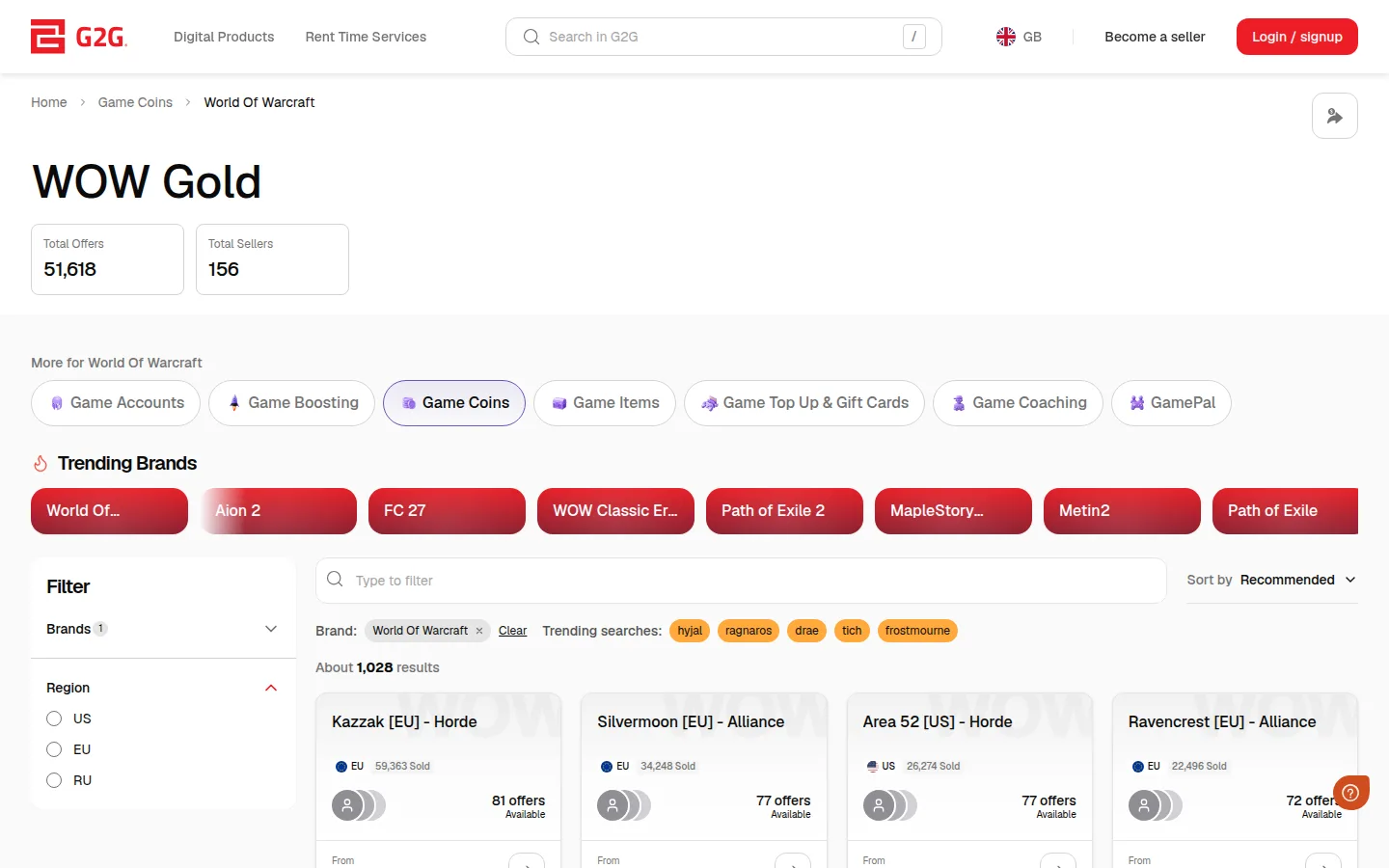This screenshot has width=1389, height=868.
Task: Click the flame icon beside Trending Brands
Action: pos(41,464)
